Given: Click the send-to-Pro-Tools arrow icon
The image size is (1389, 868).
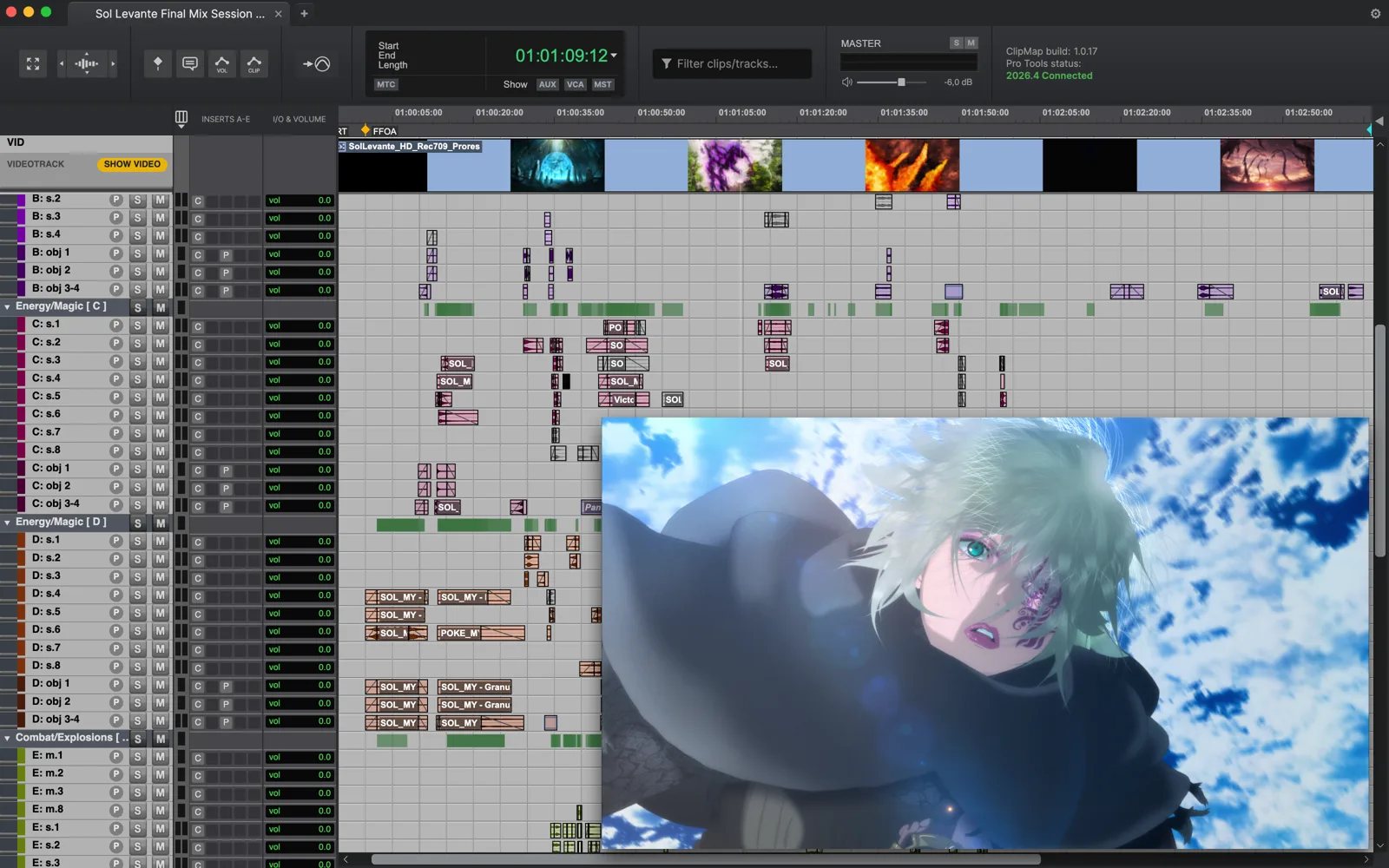Looking at the screenshot, I should 316,63.
